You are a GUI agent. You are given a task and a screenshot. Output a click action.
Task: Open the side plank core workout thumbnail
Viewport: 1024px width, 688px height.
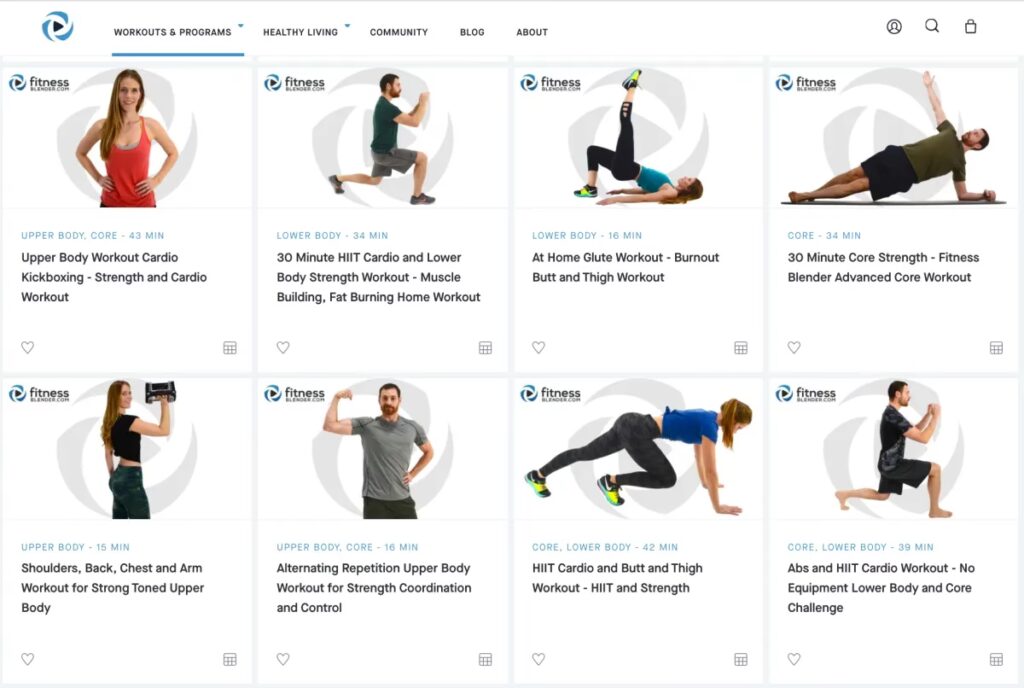tap(893, 138)
